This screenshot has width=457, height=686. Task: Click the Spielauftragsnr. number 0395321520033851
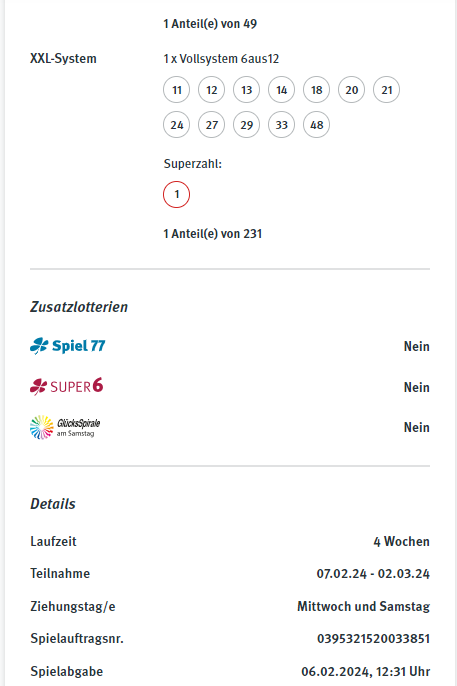pyautogui.click(x=373, y=639)
